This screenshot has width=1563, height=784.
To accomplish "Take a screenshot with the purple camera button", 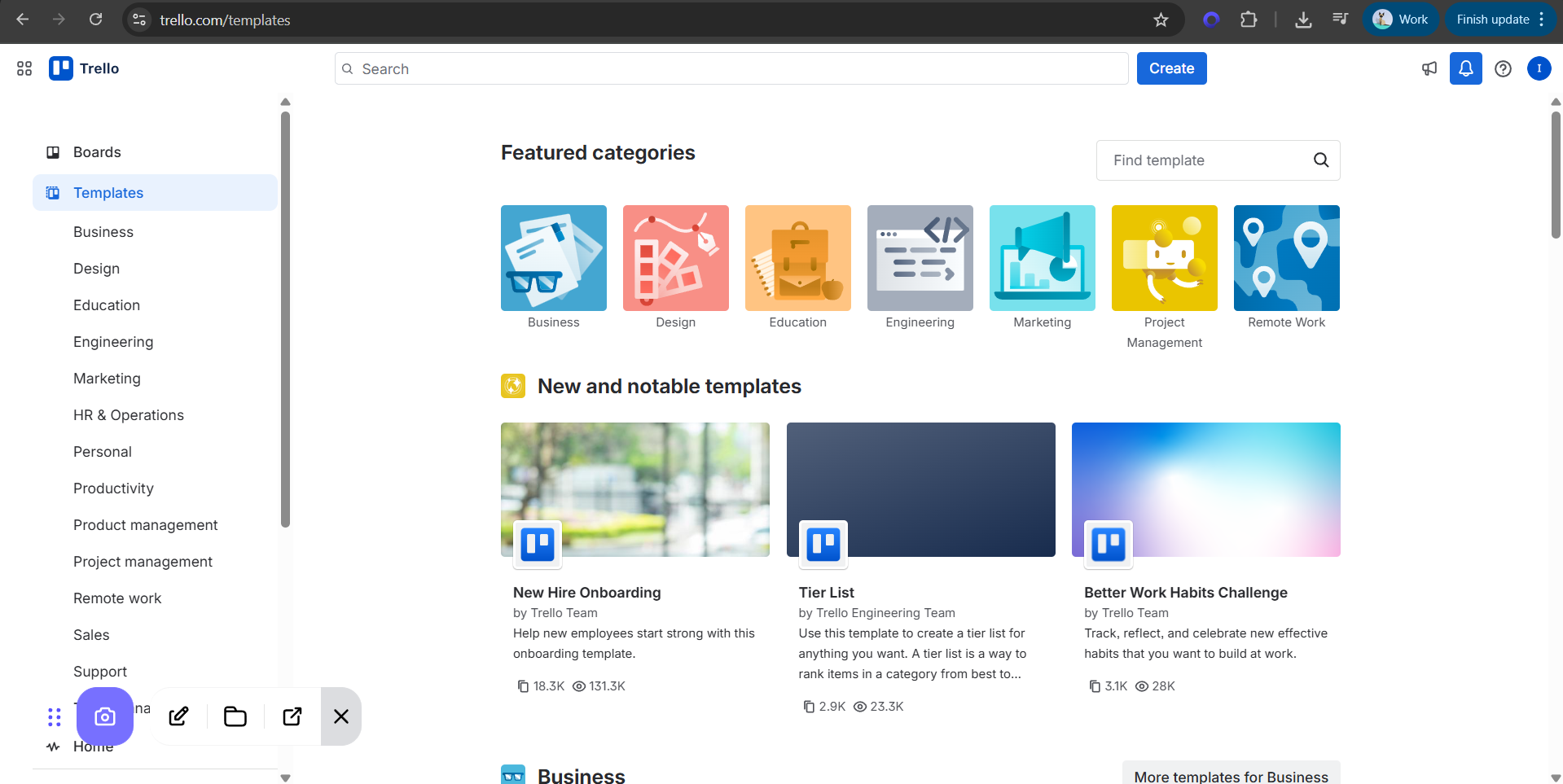I will coord(105,716).
